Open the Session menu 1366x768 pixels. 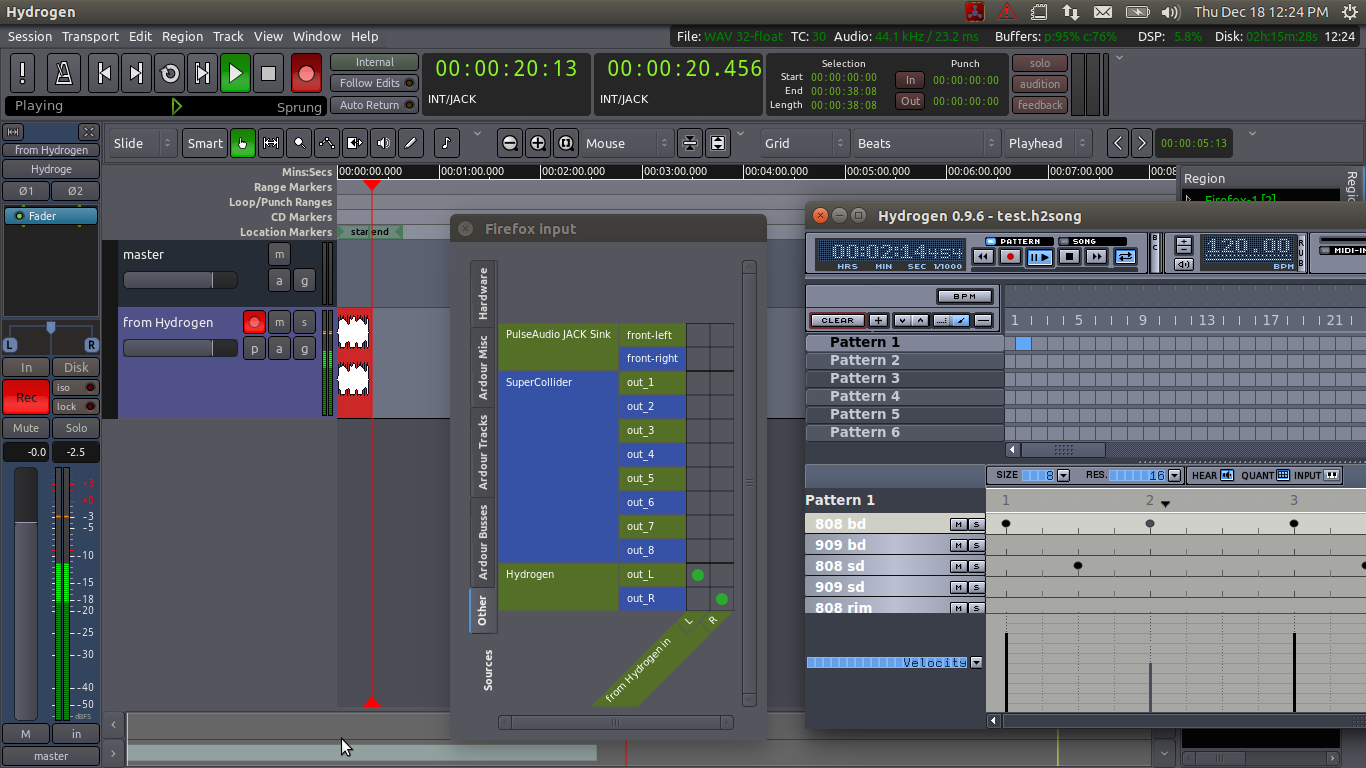point(30,36)
